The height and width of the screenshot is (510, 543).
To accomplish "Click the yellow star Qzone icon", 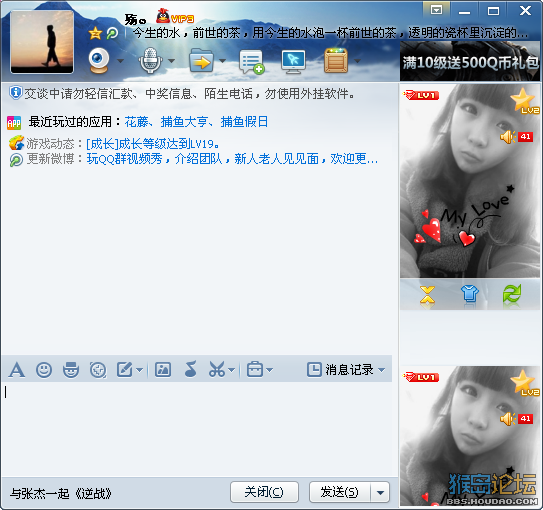I will tap(95, 33).
